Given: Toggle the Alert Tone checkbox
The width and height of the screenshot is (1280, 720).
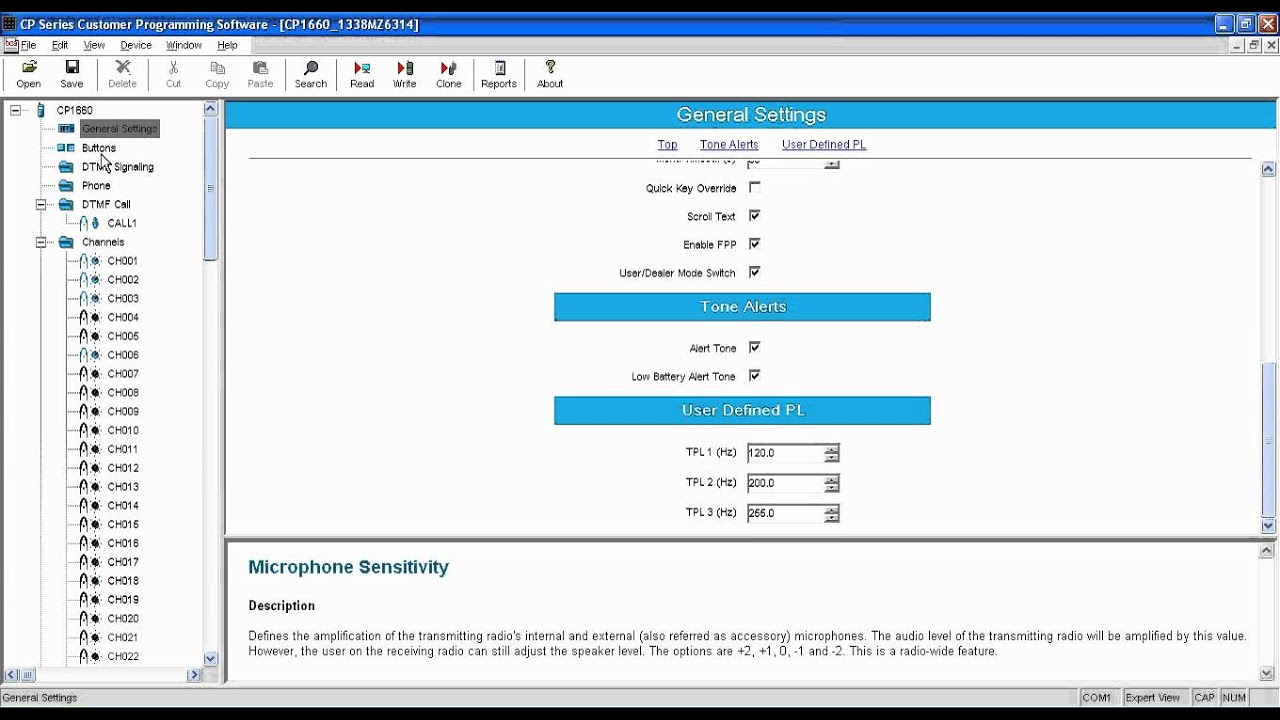Looking at the screenshot, I should pyautogui.click(x=755, y=348).
